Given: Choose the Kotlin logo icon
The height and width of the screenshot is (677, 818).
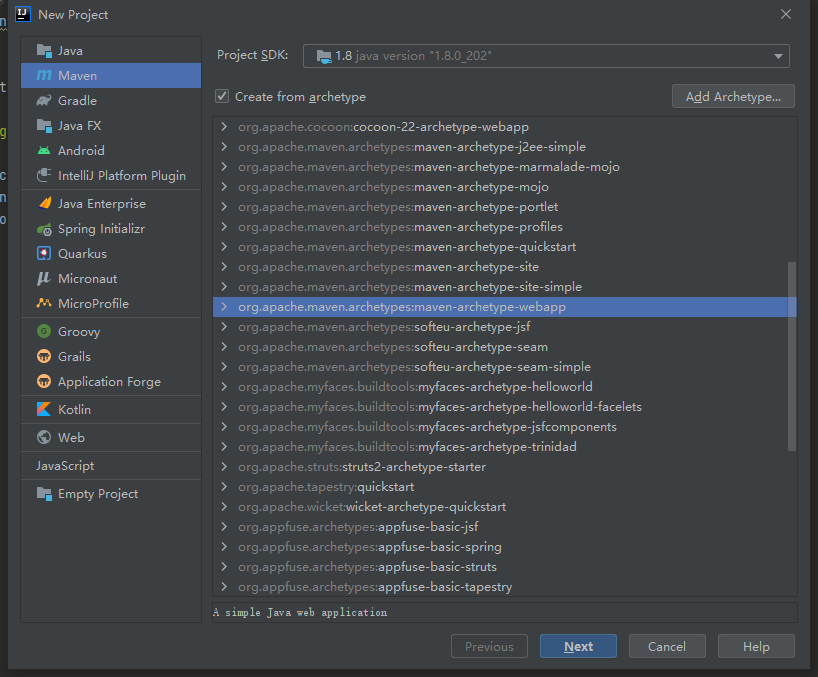Looking at the screenshot, I should 44,409.
